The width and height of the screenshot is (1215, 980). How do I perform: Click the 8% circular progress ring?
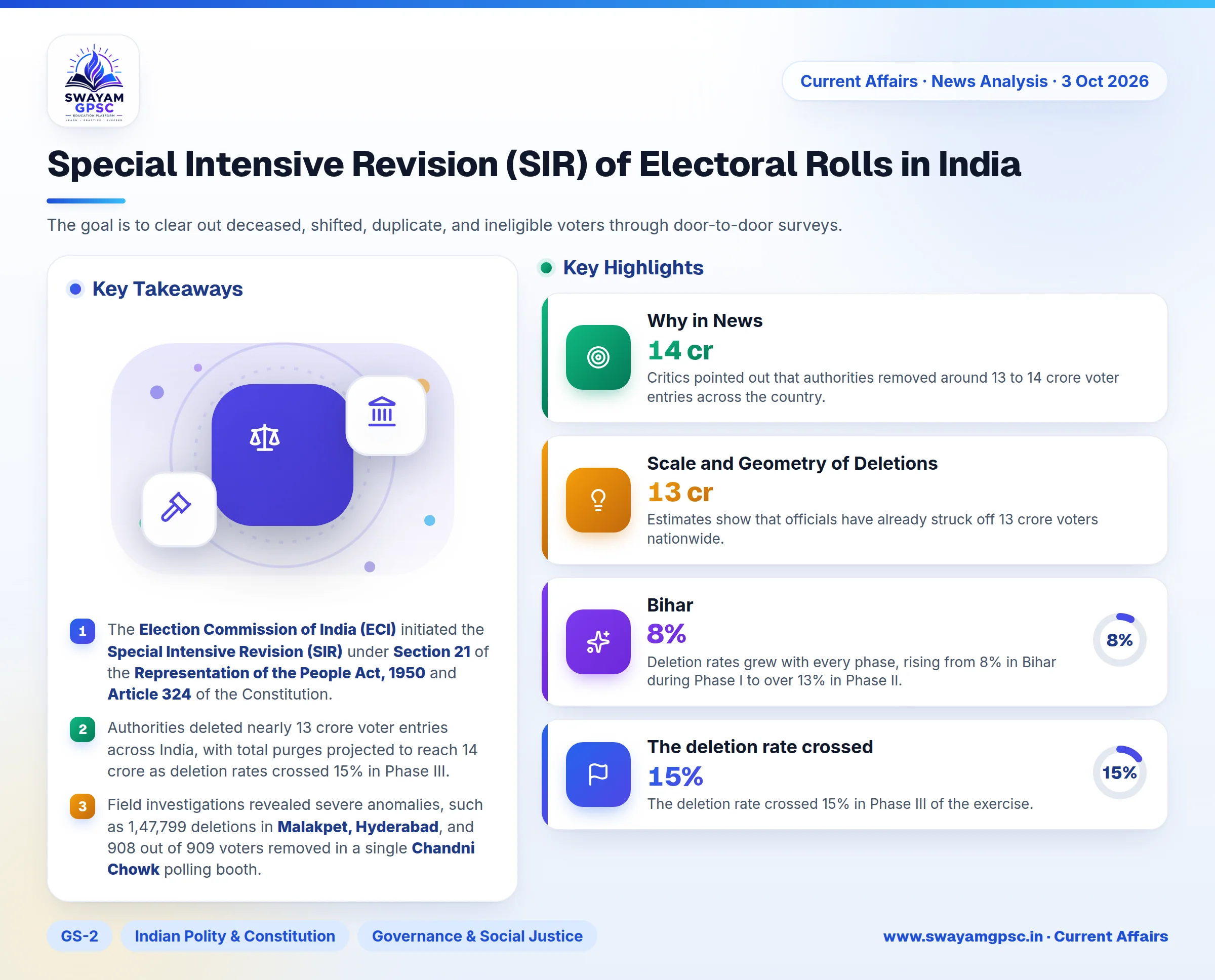click(x=1120, y=640)
